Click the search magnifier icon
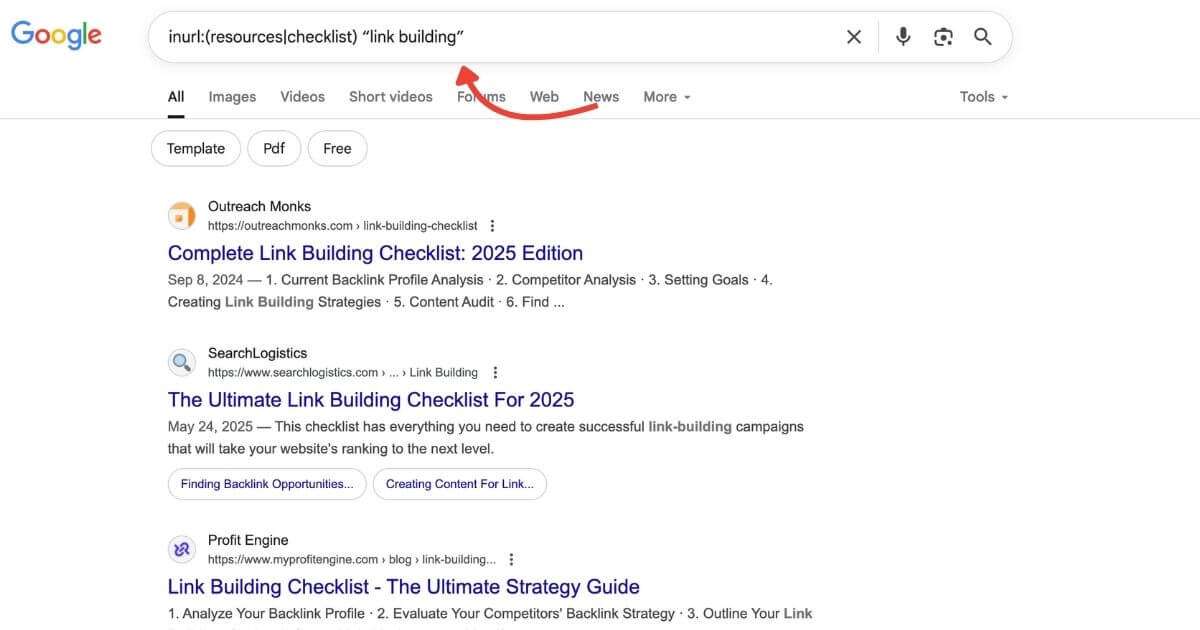Viewport: 1200px width, 630px height. coord(982,36)
